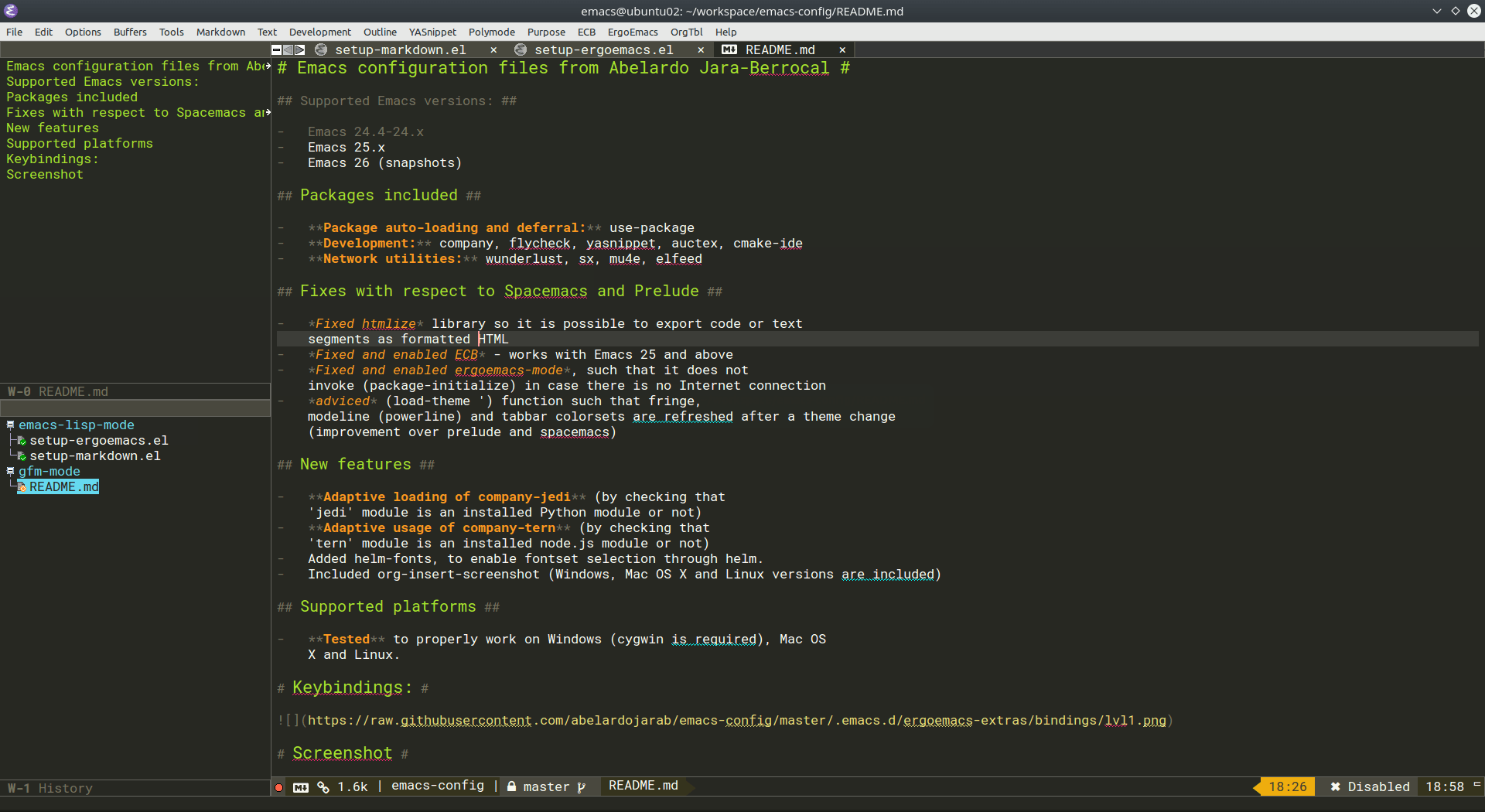
Task: Toggle the read-only lock icon near master
Action: pyautogui.click(x=511, y=786)
